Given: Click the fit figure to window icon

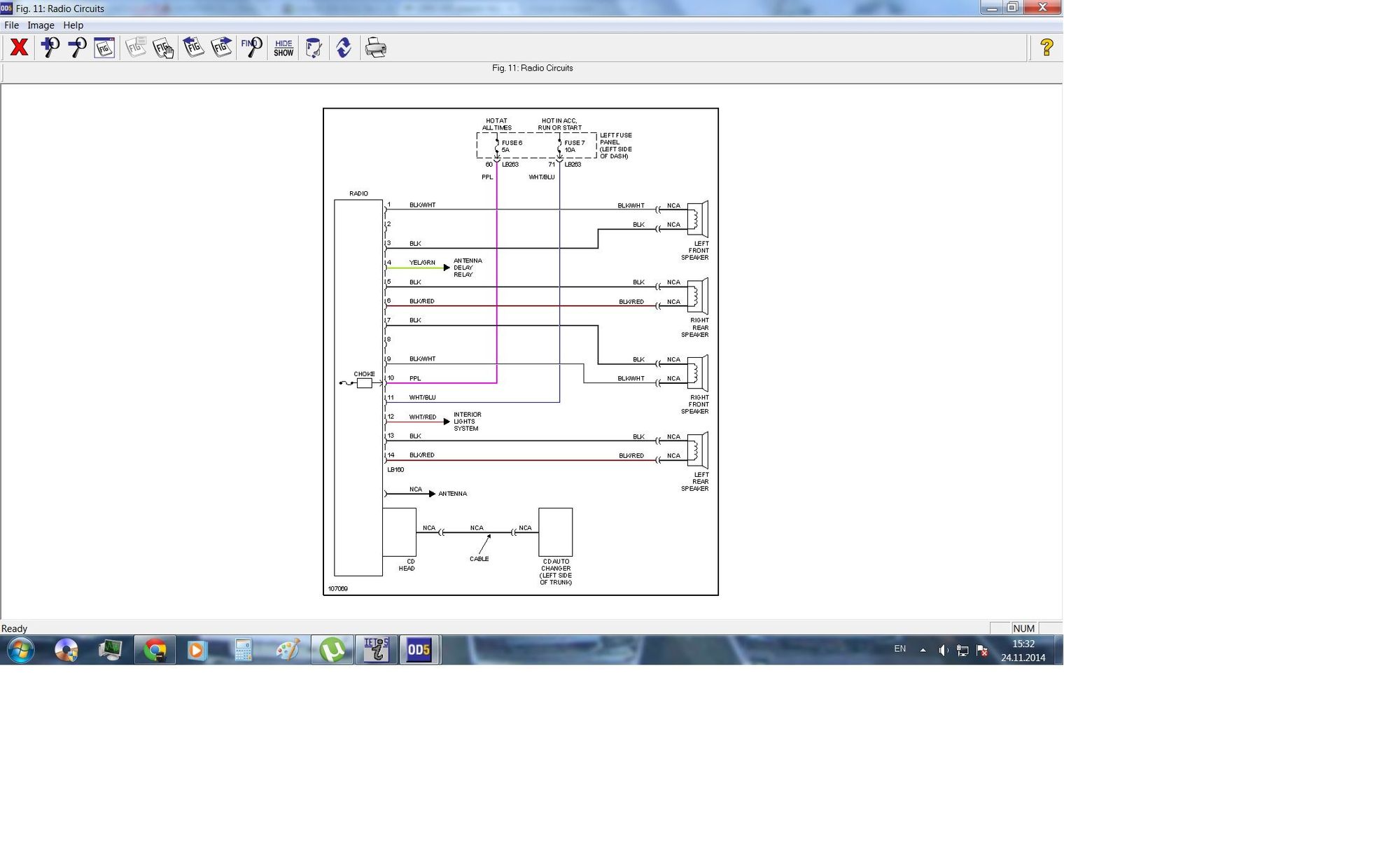Looking at the screenshot, I should click(x=104, y=48).
